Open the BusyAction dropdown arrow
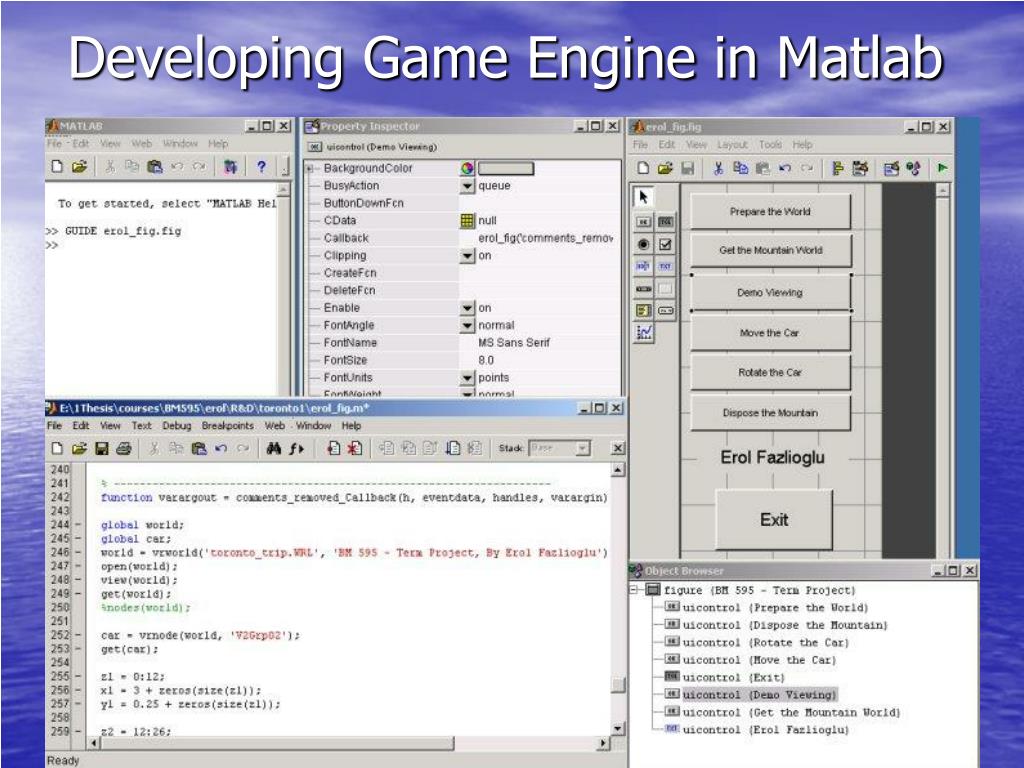The width and height of the screenshot is (1024, 768). (467, 186)
